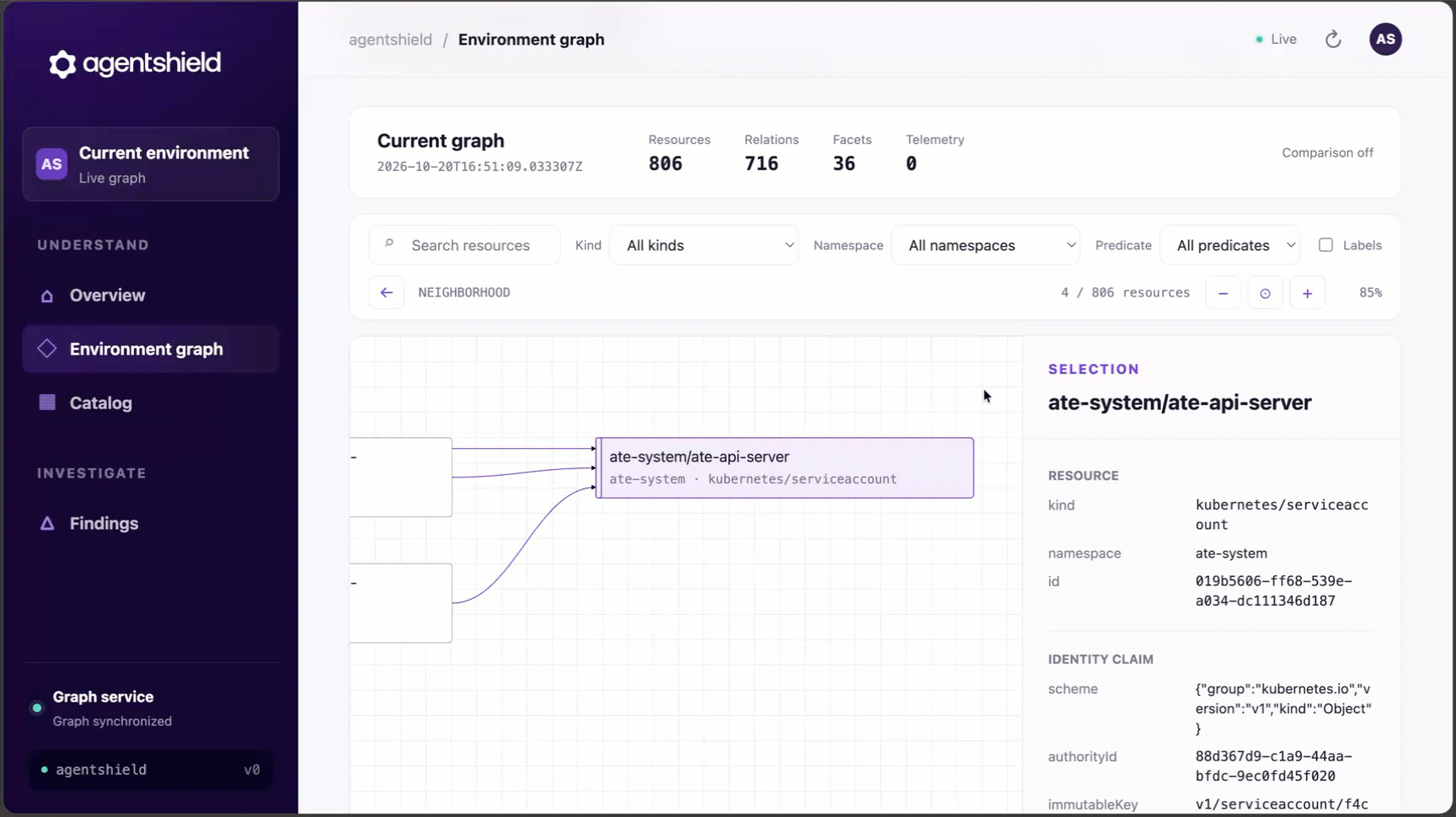
Task: Click the 85% zoom level value
Action: click(1370, 292)
